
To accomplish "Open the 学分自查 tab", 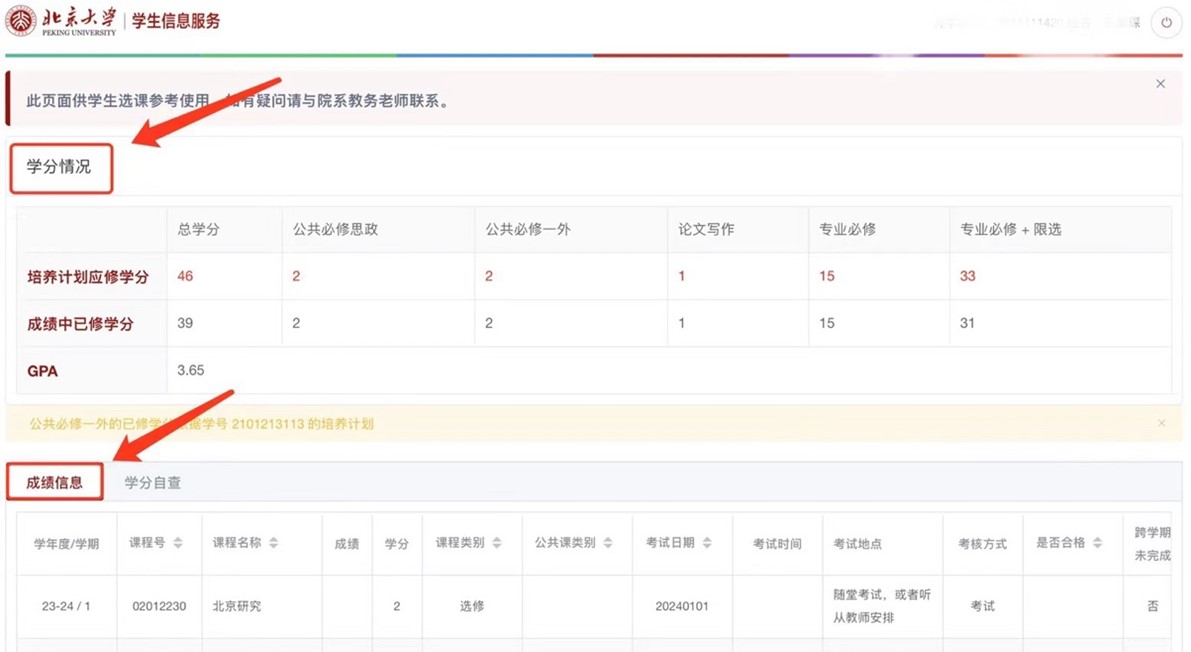I will 153,483.
